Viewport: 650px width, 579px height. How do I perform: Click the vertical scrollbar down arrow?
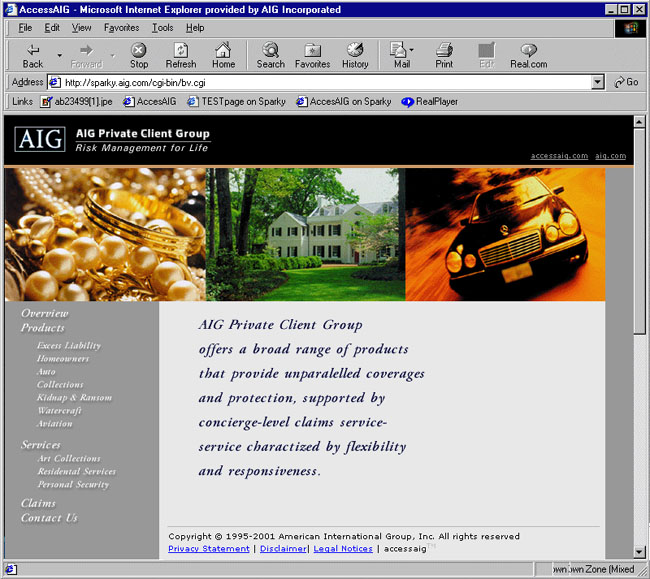coord(640,551)
